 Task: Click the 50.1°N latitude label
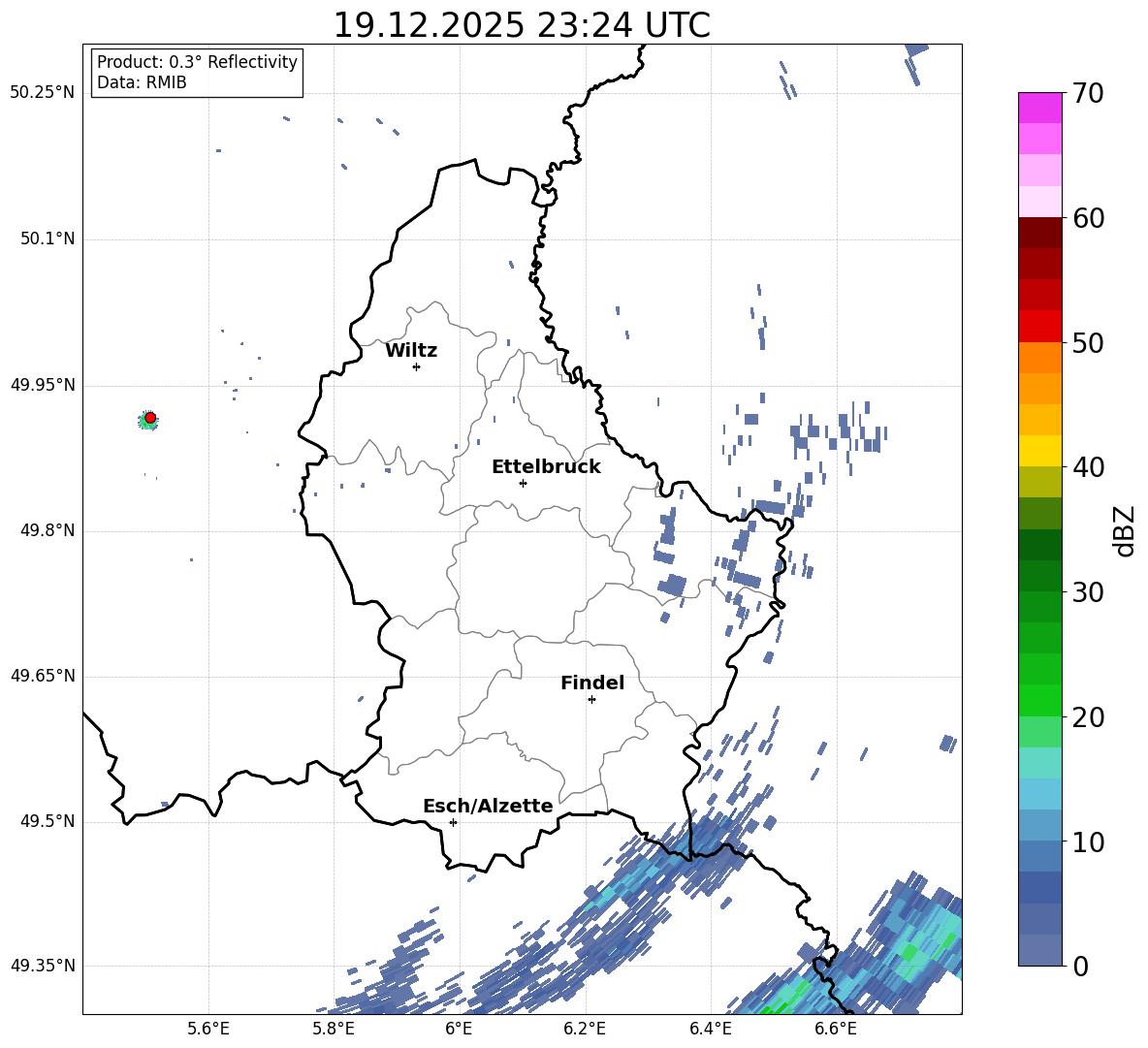coord(47,238)
